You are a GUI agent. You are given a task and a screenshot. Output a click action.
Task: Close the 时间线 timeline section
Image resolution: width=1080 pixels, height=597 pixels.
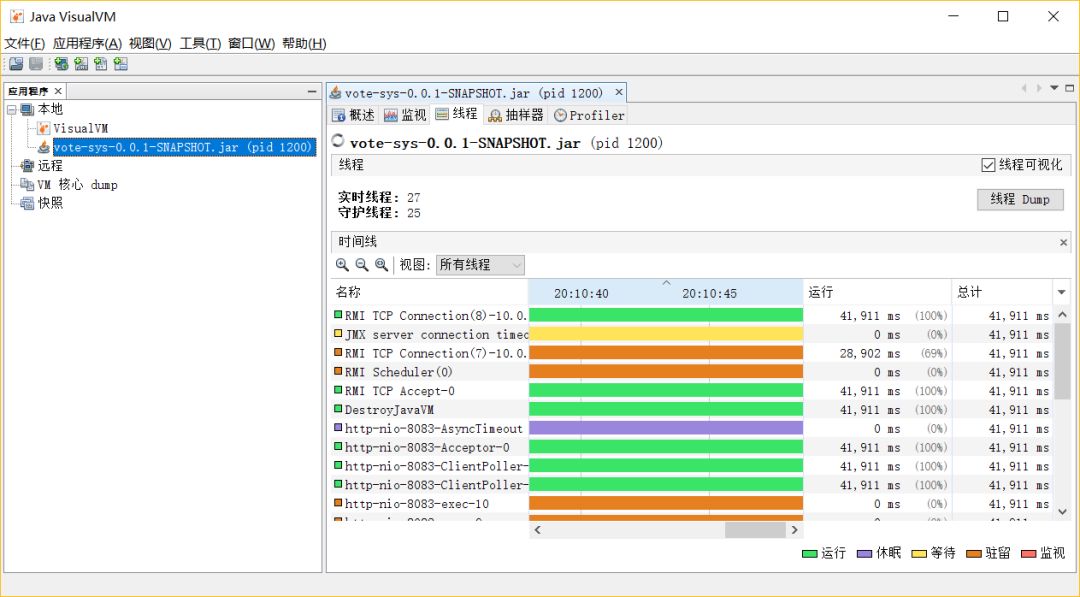1063,242
